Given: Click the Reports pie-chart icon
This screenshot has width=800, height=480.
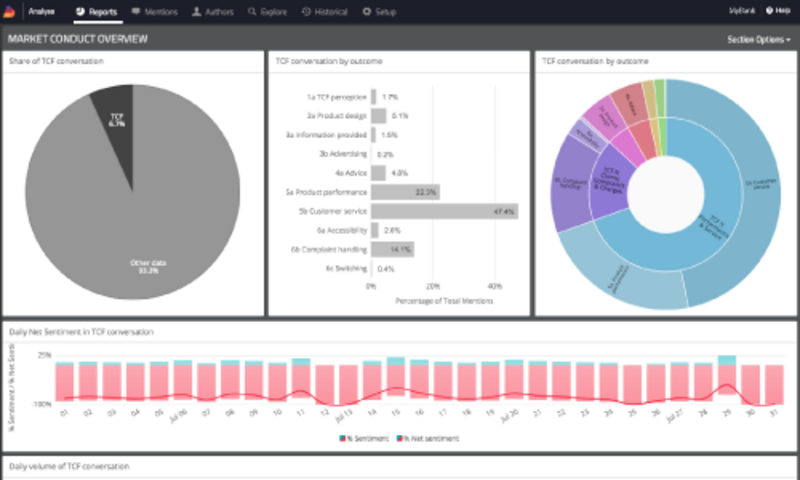Looking at the screenshot, I should pyautogui.click(x=80, y=11).
